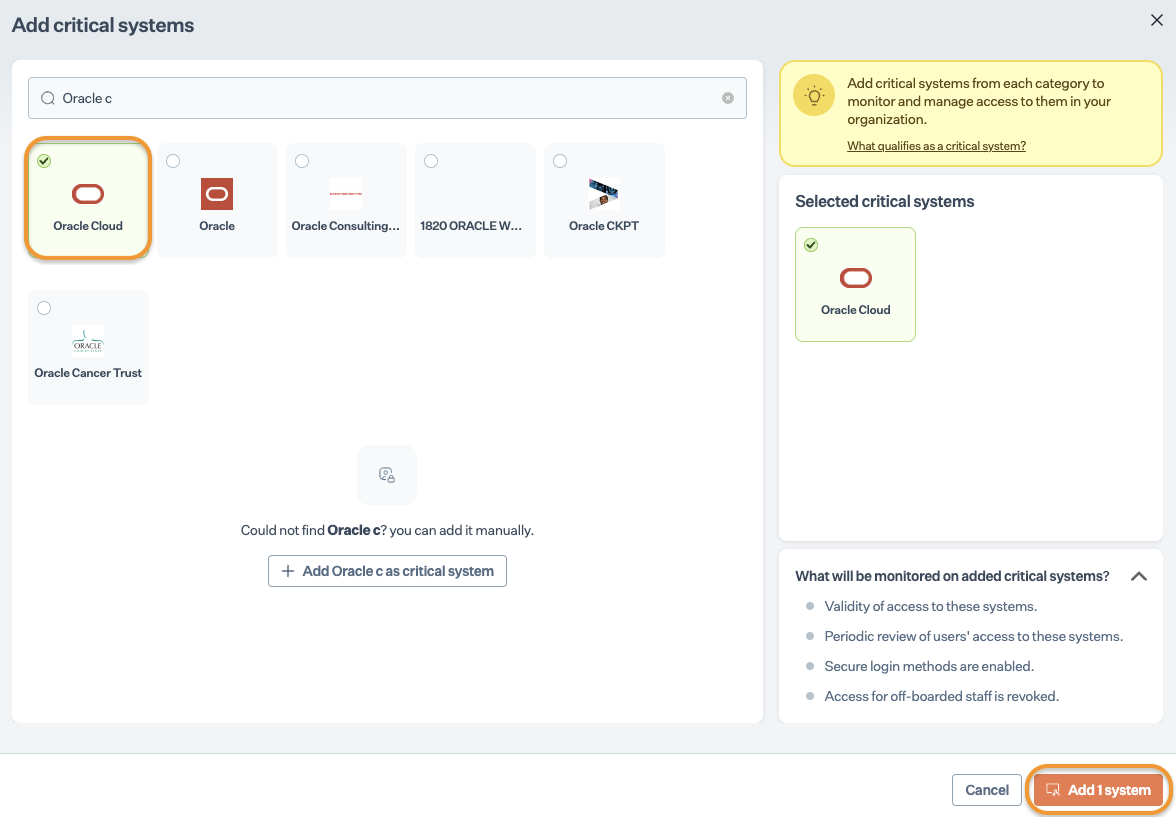Image resolution: width=1176 pixels, height=817 pixels.
Task: Click the Selected critical systems heading
Action: coord(884,201)
